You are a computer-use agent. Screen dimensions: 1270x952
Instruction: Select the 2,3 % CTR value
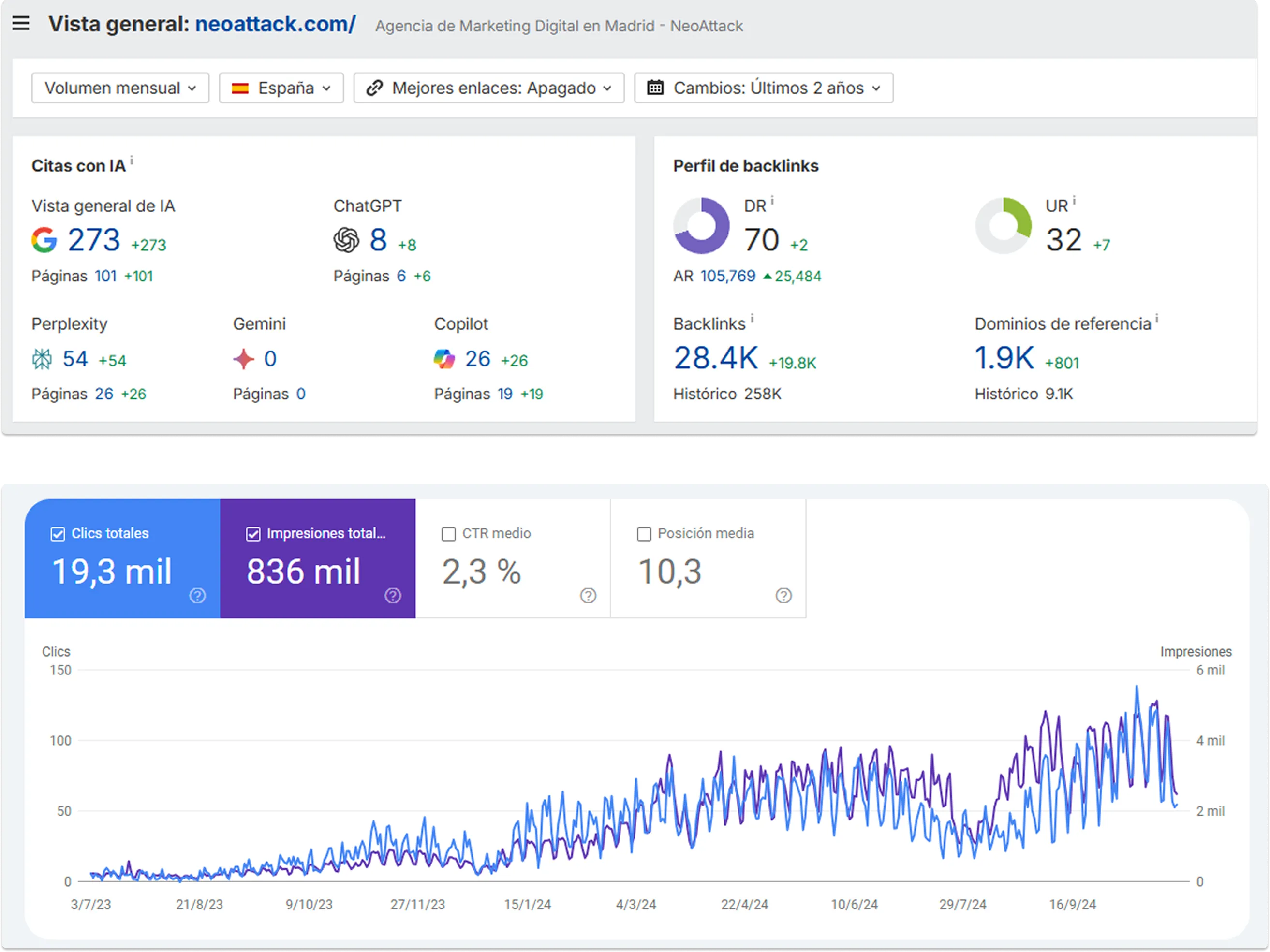pyautogui.click(x=482, y=572)
